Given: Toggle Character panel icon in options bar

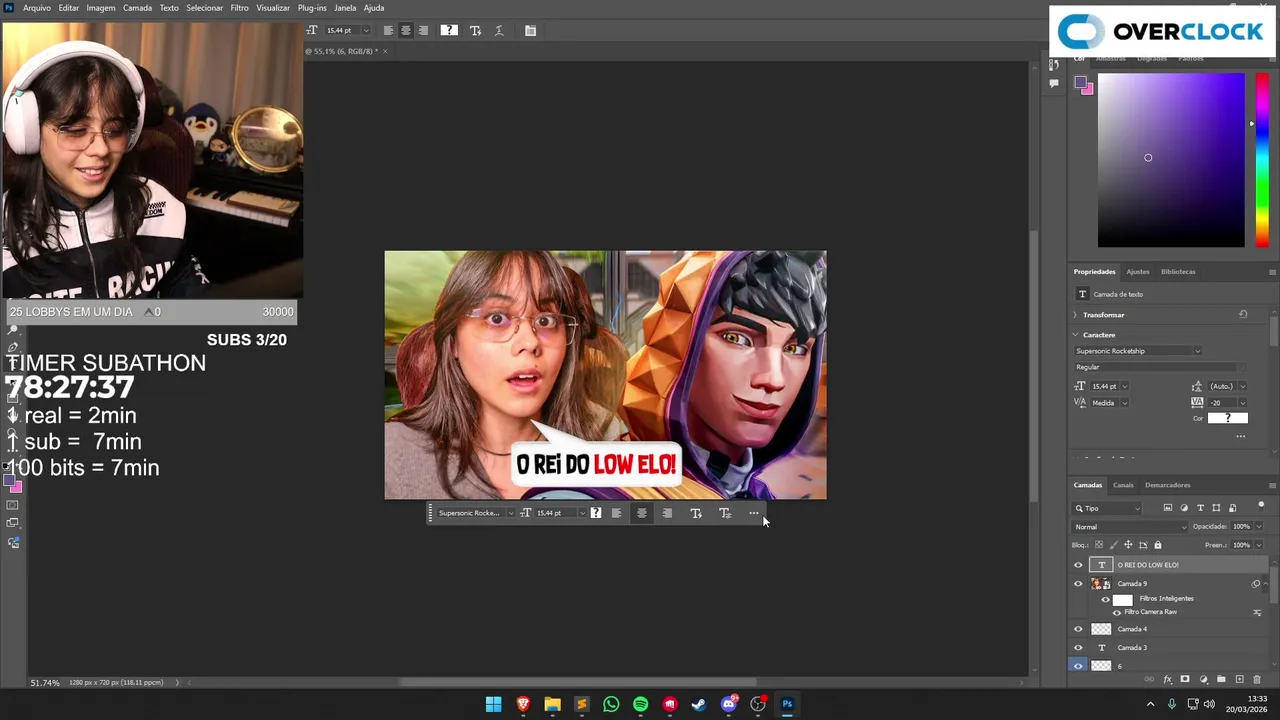Looking at the screenshot, I should pyautogui.click(x=530, y=30).
